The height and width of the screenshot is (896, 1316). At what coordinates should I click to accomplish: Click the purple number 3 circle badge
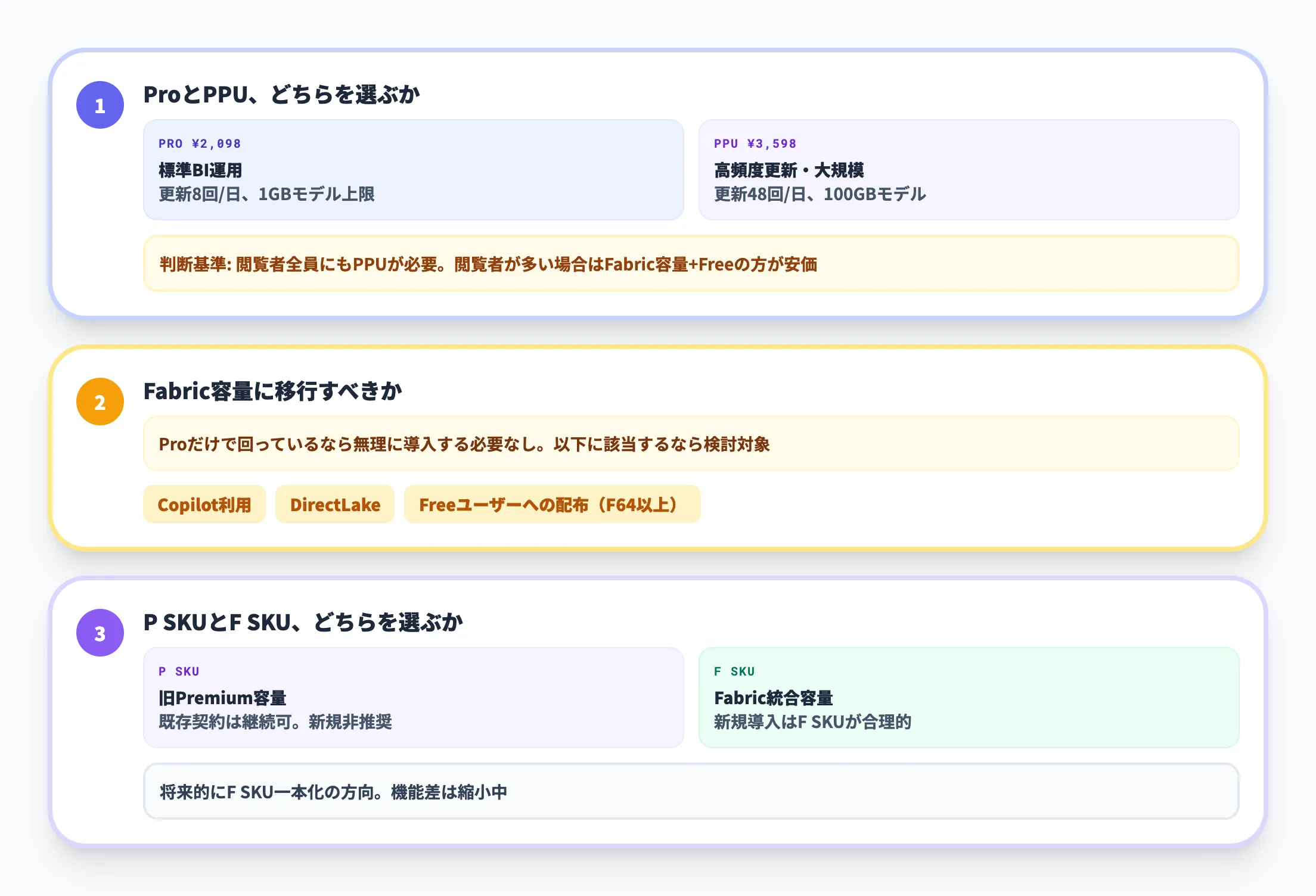100,633
